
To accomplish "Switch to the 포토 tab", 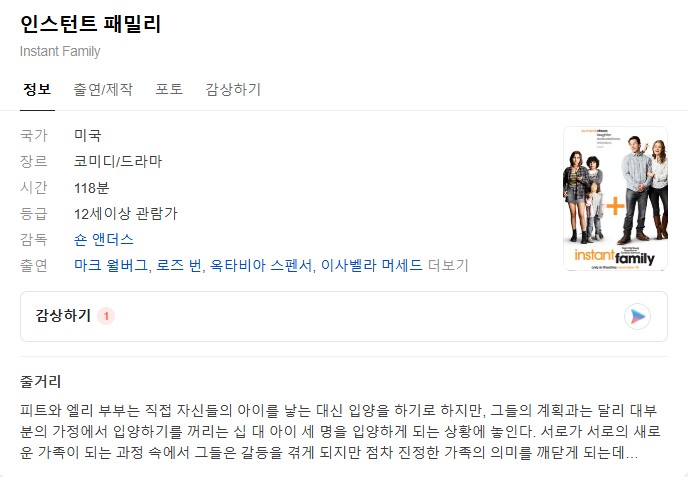I will point(169,90).
